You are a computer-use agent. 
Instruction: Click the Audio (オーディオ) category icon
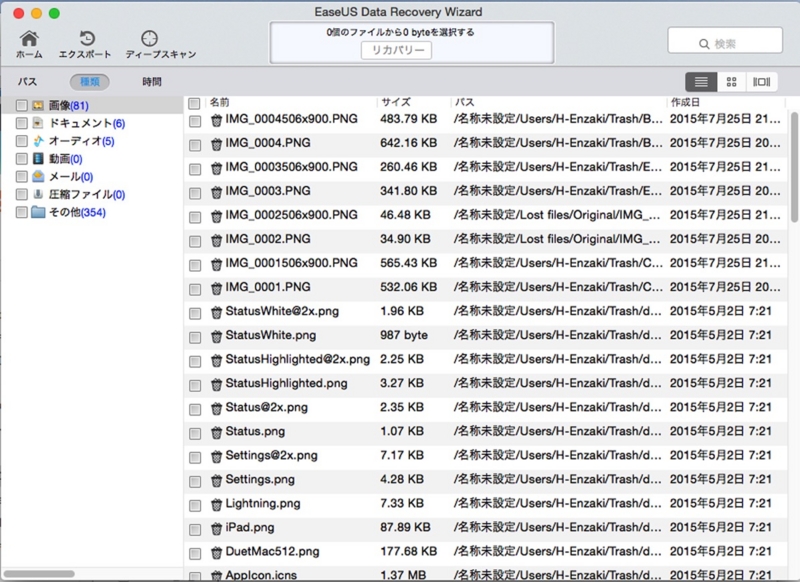click(38, 141)
